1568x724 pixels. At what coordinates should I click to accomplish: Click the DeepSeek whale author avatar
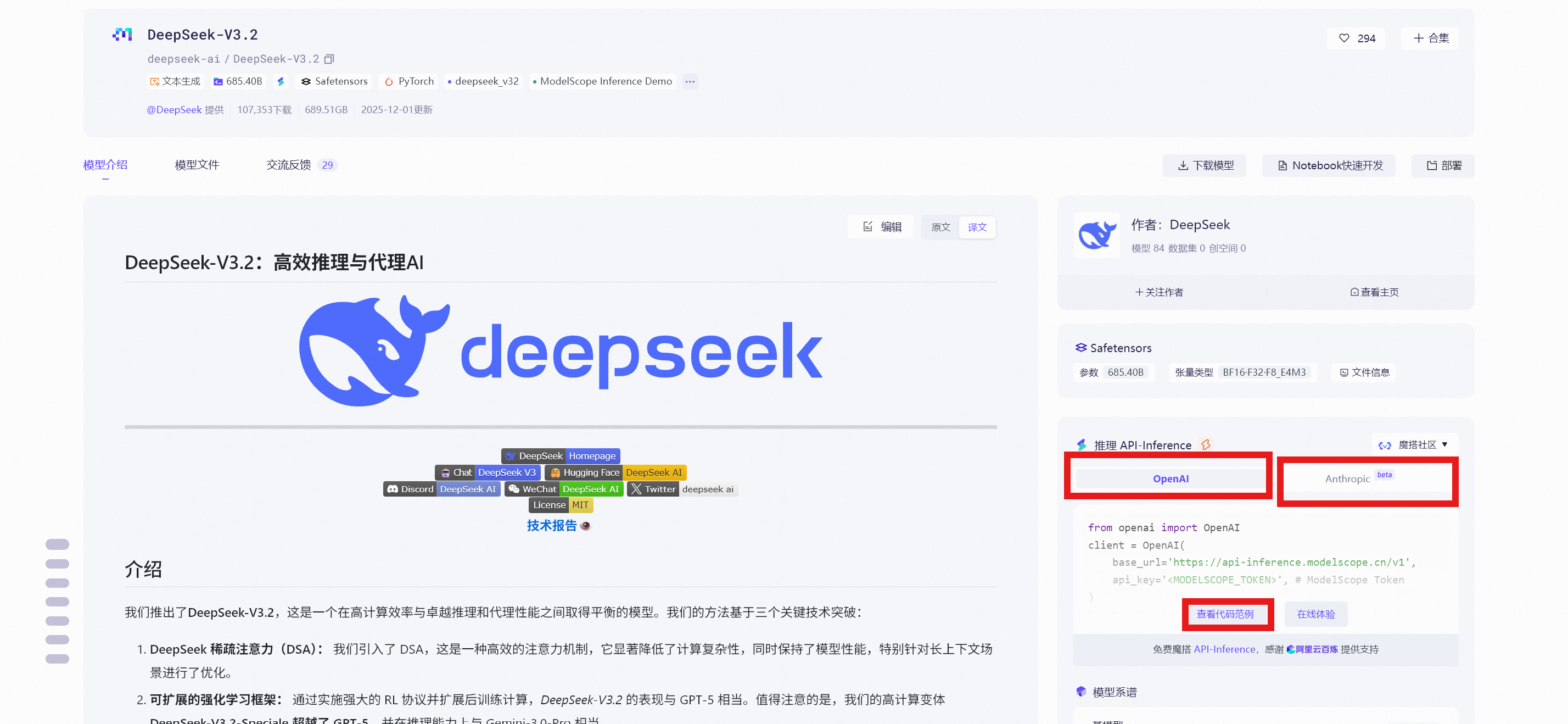(x=1096, y=236)
